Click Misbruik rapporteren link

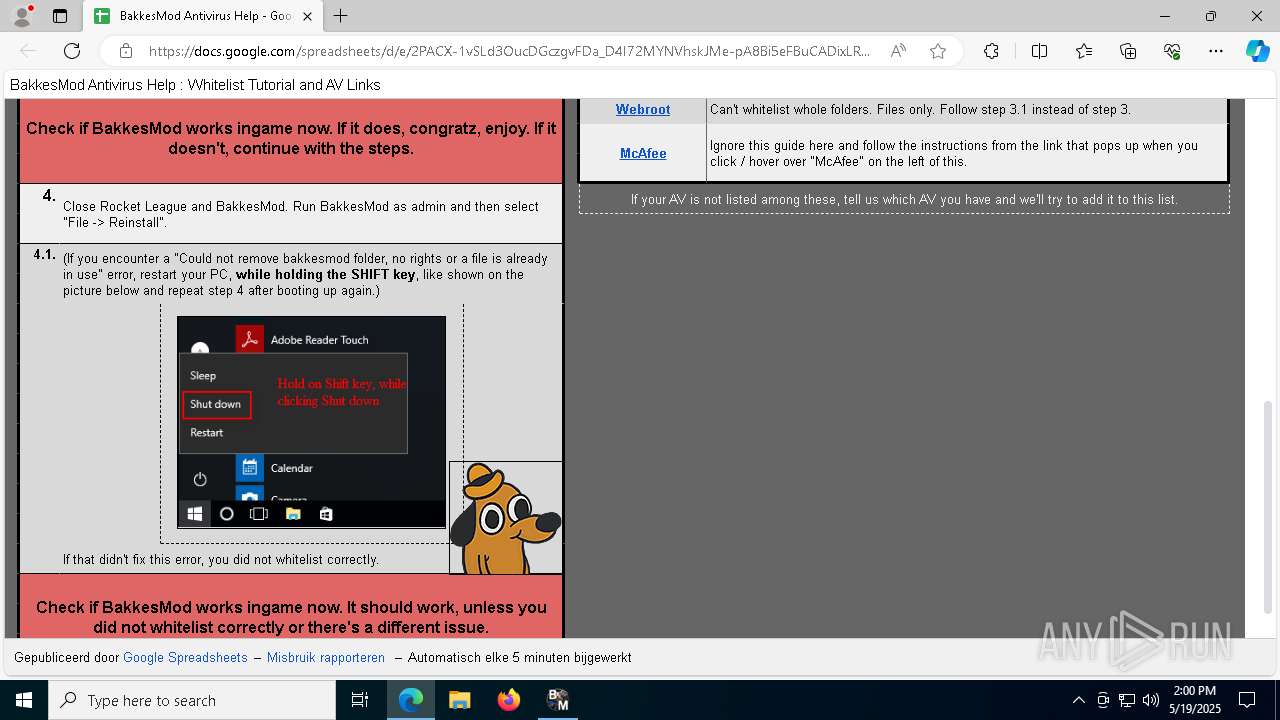click(x=326, y=657)
